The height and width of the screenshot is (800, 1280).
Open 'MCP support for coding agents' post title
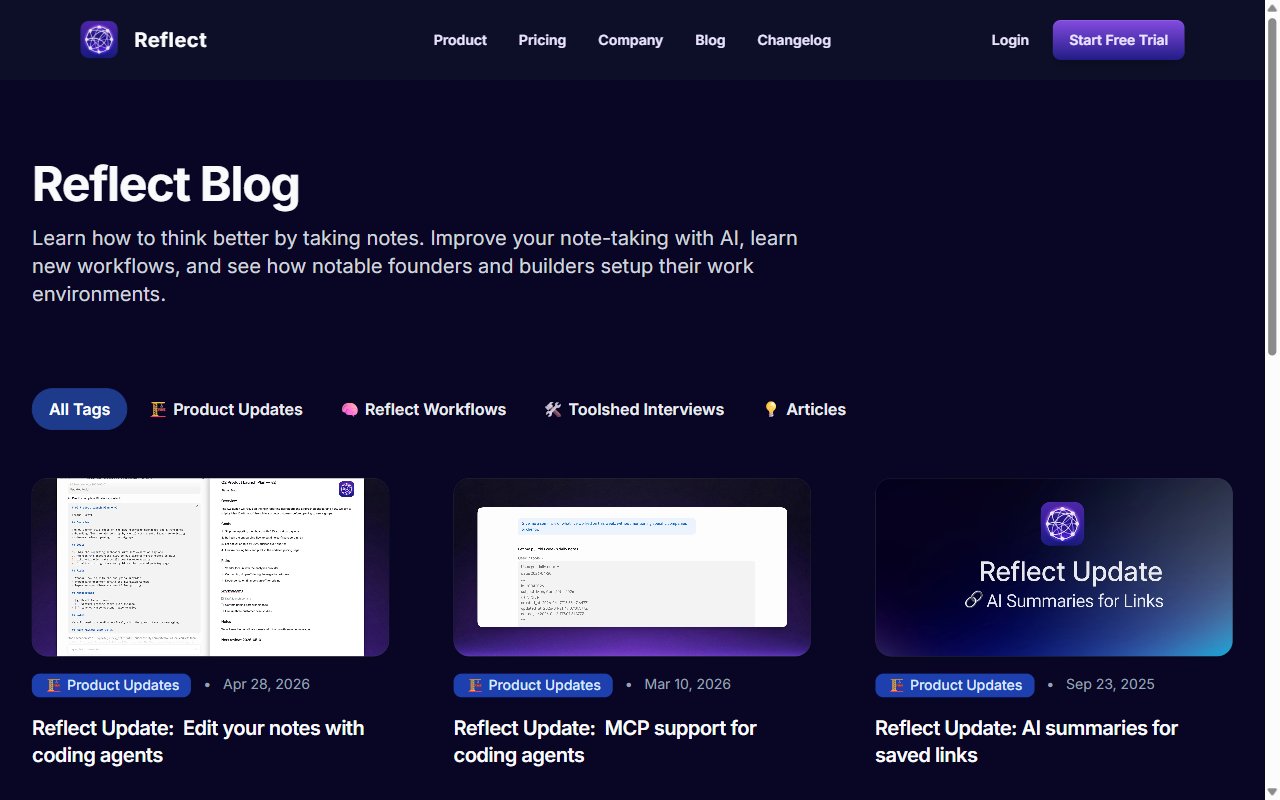point(605,741)
